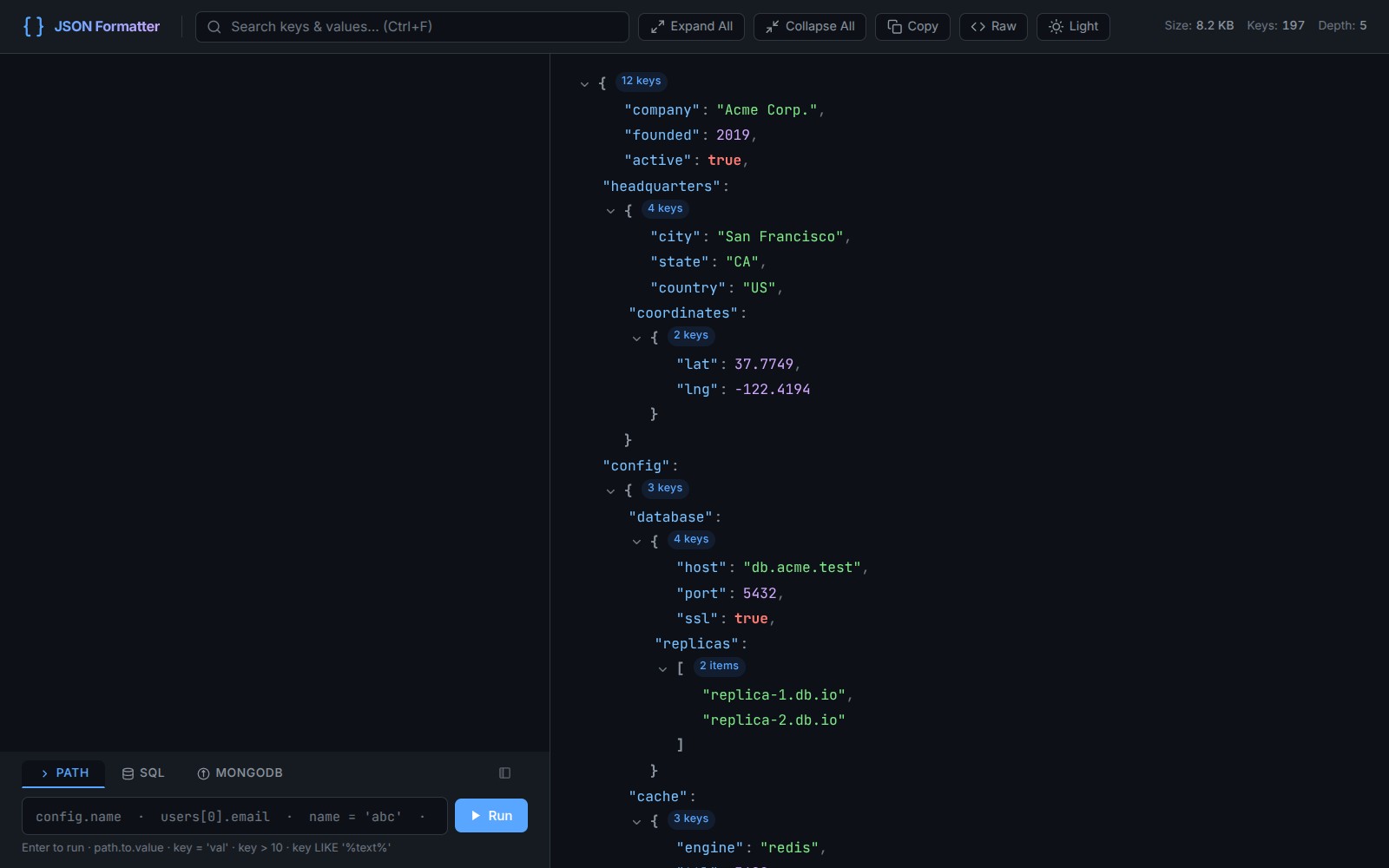This screenshot has height=868, width=1389.
Task: Select the Expand All icon
Action: click(657, 26)
